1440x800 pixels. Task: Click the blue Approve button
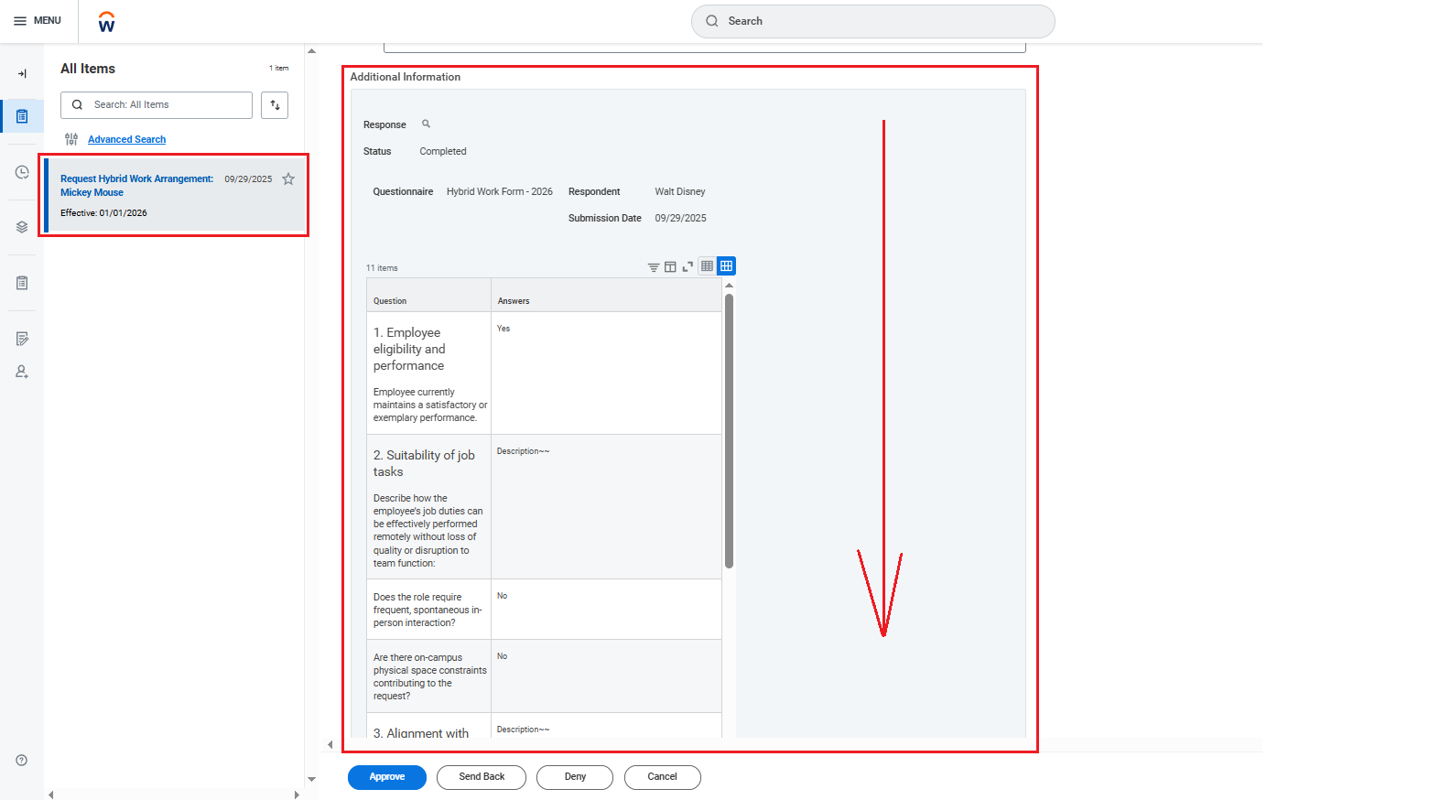[387, 777]
